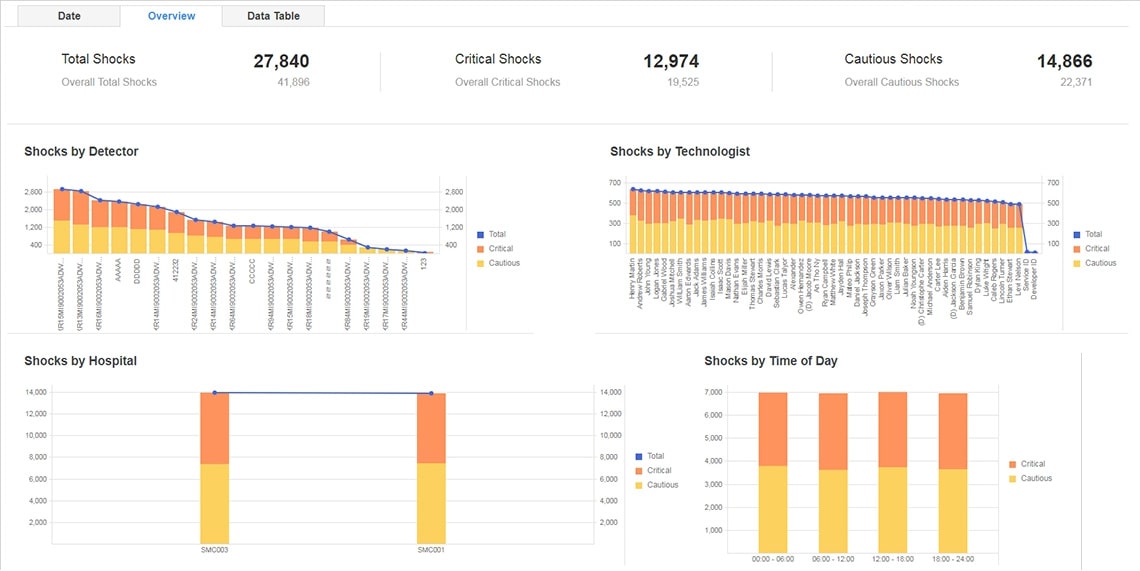
Task: Select the 12:00 - 18:00 time bar
Action: click(x=893, y=470)
